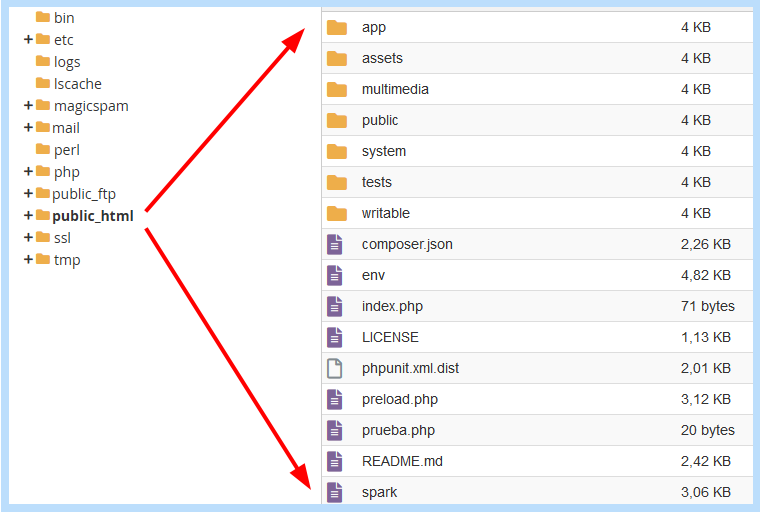
Task: Expand the magicspam folder plus sign
Action: click(28, 105)
